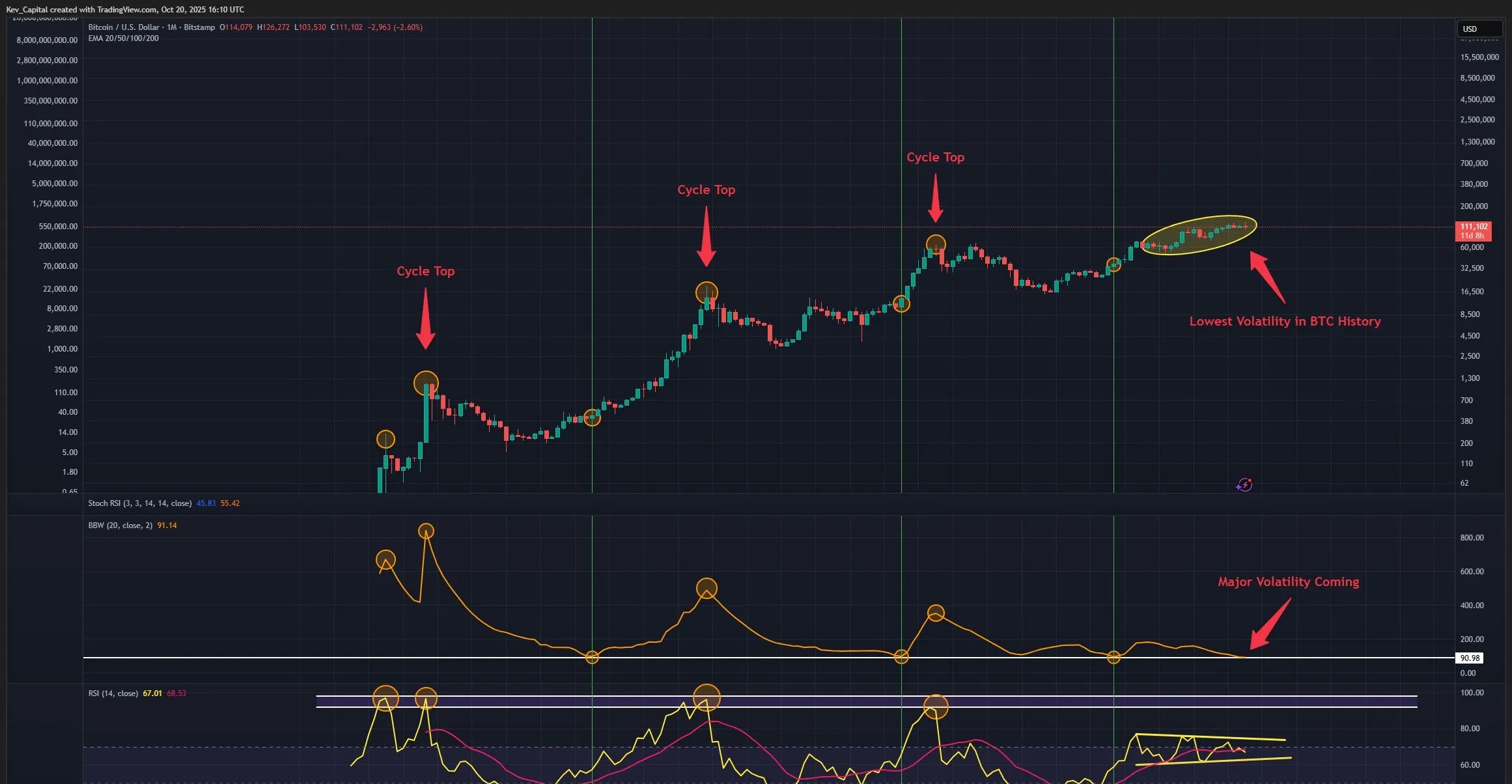Select the BBW (20, close, 2) legend
The image size is (1512, 784).
120,525
